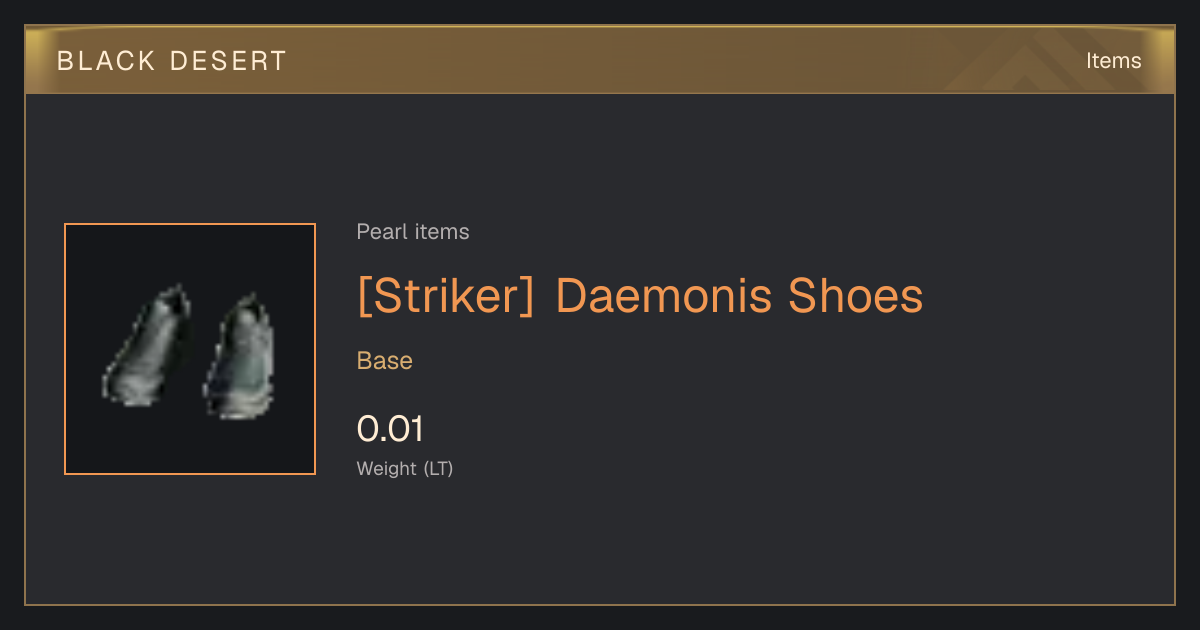The height and width of the screenshot is (630, 1200).
Task: Click the word Striker in title
Action: point(446,296)
